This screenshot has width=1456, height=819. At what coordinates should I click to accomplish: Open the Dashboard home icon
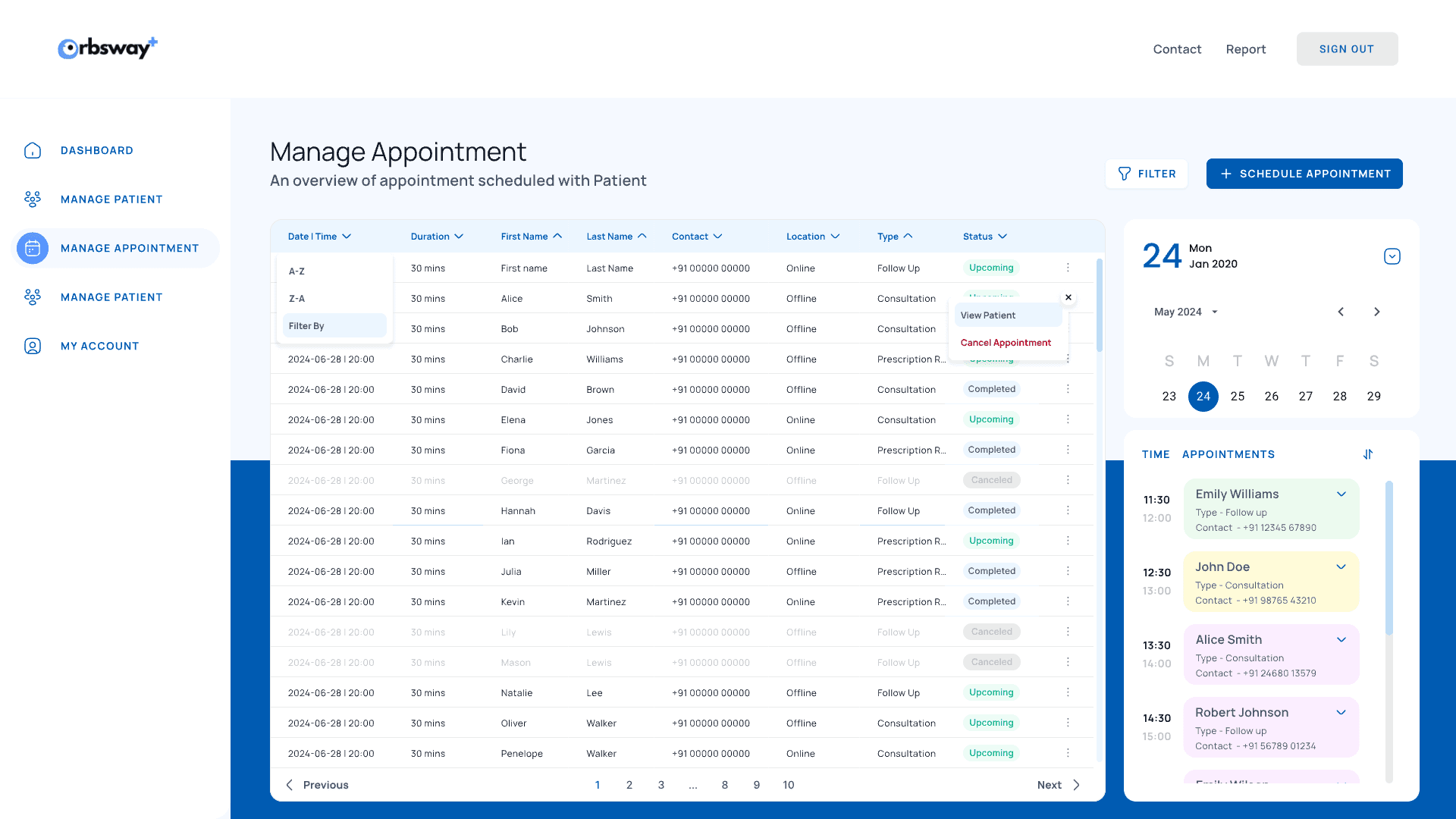point(33,150)
